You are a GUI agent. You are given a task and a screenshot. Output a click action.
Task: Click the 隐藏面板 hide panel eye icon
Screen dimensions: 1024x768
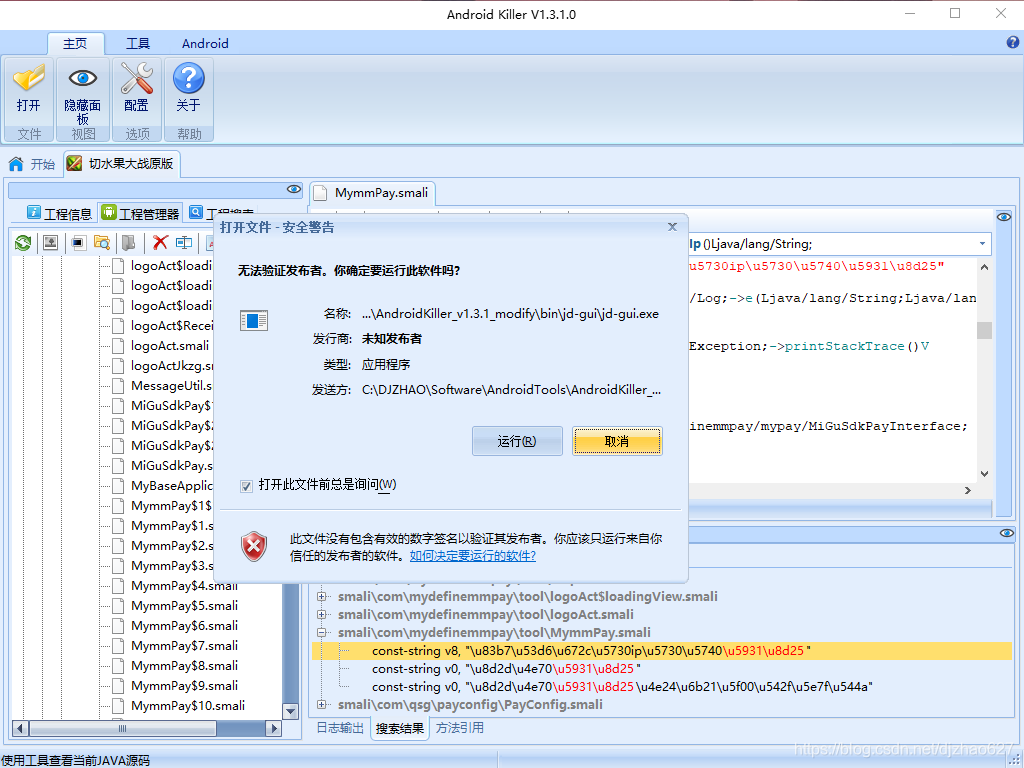coord(83,78)
